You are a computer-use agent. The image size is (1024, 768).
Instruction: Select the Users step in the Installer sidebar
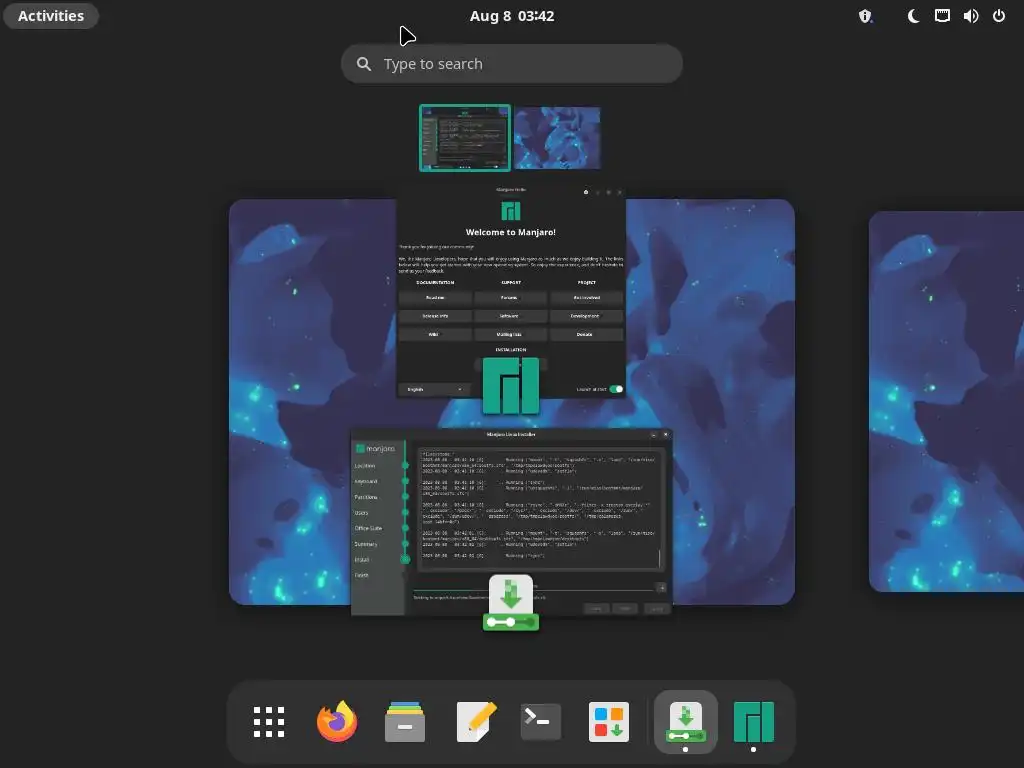tap(361, 513)
